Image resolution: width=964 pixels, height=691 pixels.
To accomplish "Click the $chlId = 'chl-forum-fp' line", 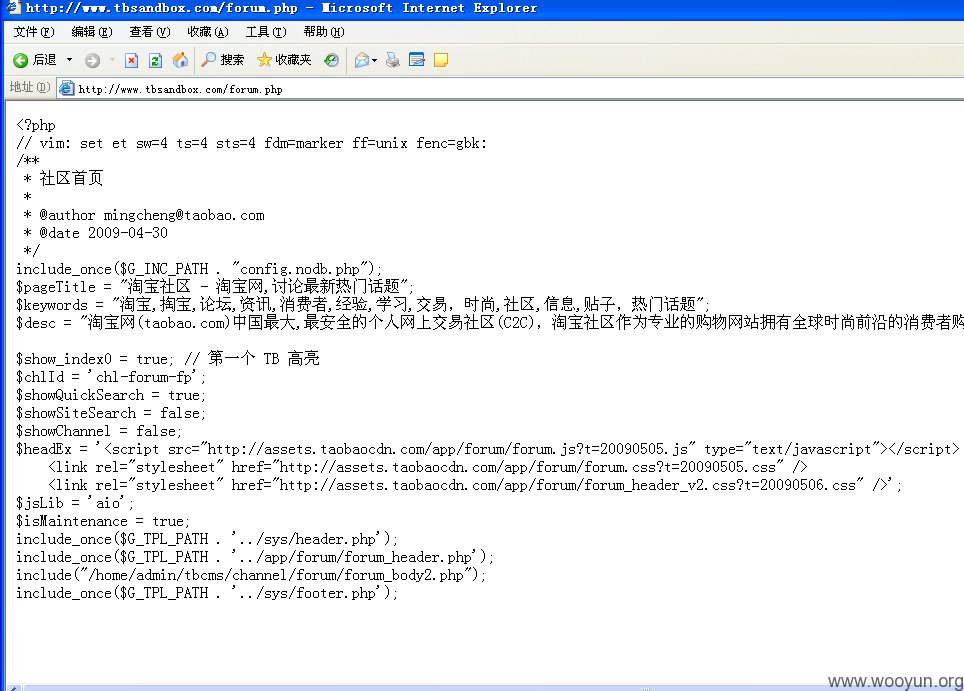I will [111, 377].
